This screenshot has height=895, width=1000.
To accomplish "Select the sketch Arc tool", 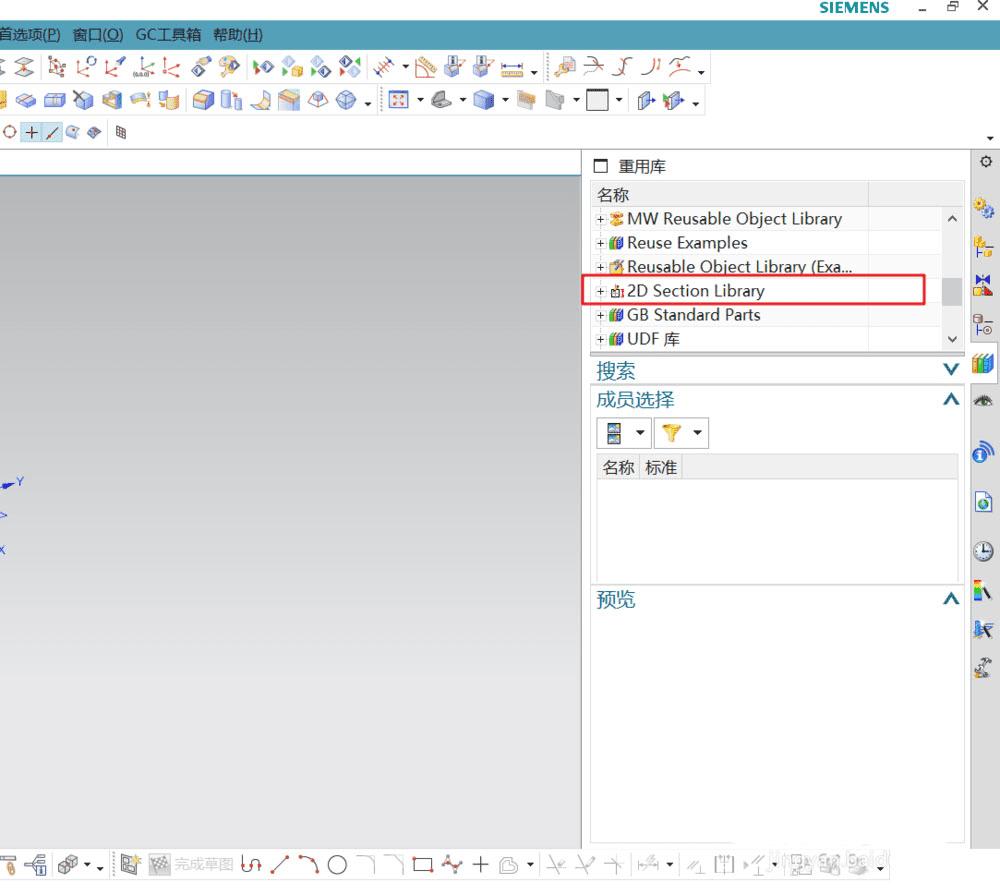I will point(308,865).
